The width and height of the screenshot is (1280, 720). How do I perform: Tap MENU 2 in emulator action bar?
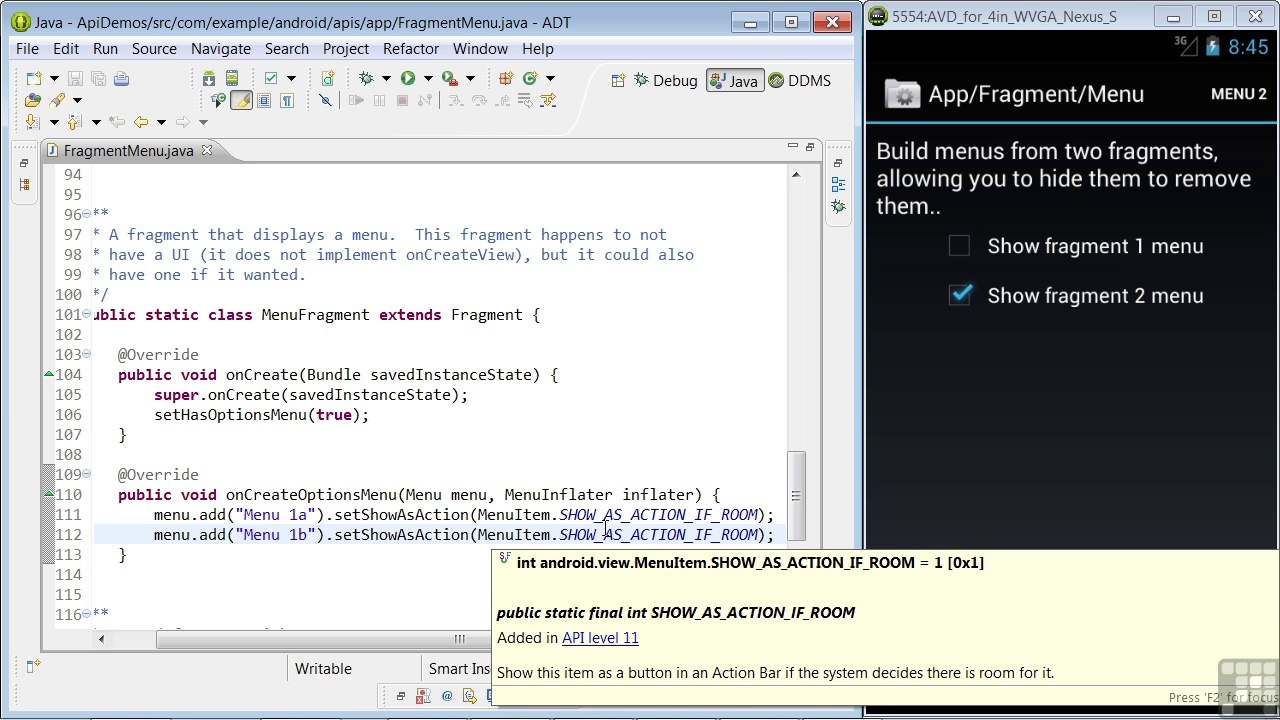1238,94
